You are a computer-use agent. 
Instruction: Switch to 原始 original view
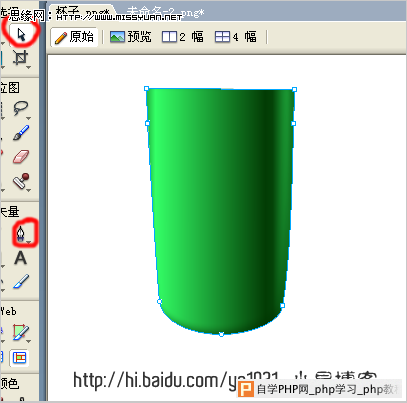tap(74, 37)
